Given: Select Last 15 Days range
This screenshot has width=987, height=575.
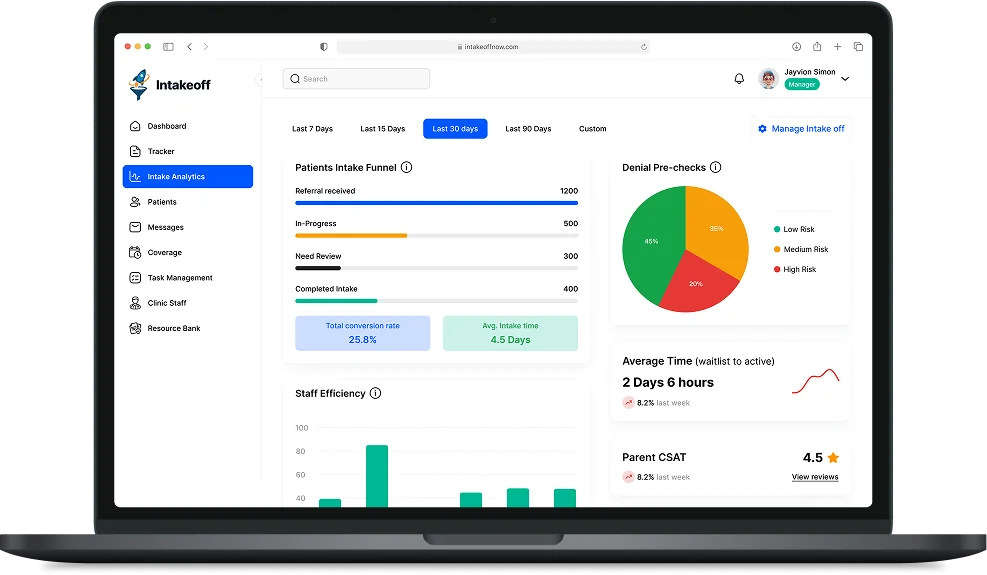Looking at the screenshot, I should [x=383, y=128].
